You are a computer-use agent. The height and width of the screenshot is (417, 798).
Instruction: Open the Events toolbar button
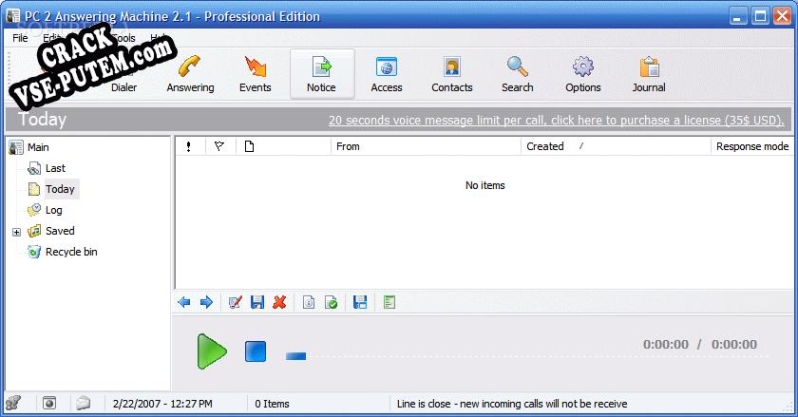pyautogui.click(x=255, y=74)
